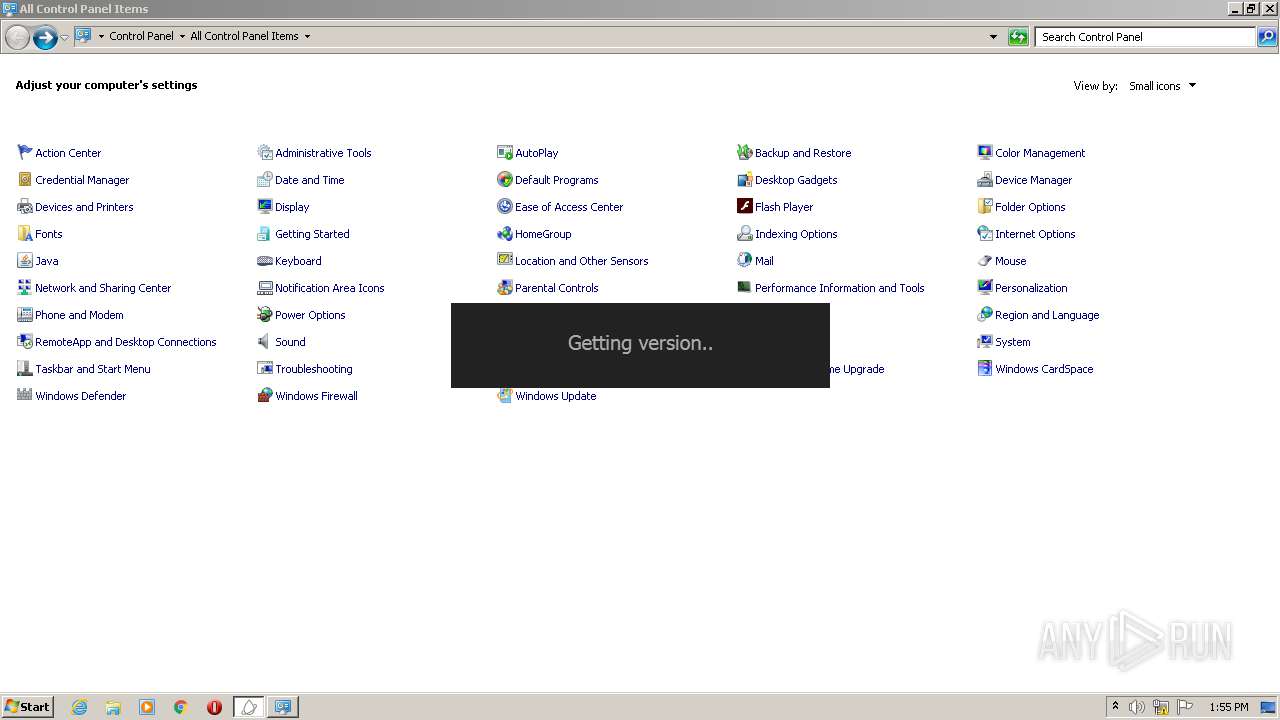Open Network and Sharing Center icon
Image resolution: width=1280 pixels, height=720 pixels.
coord(25,288)
